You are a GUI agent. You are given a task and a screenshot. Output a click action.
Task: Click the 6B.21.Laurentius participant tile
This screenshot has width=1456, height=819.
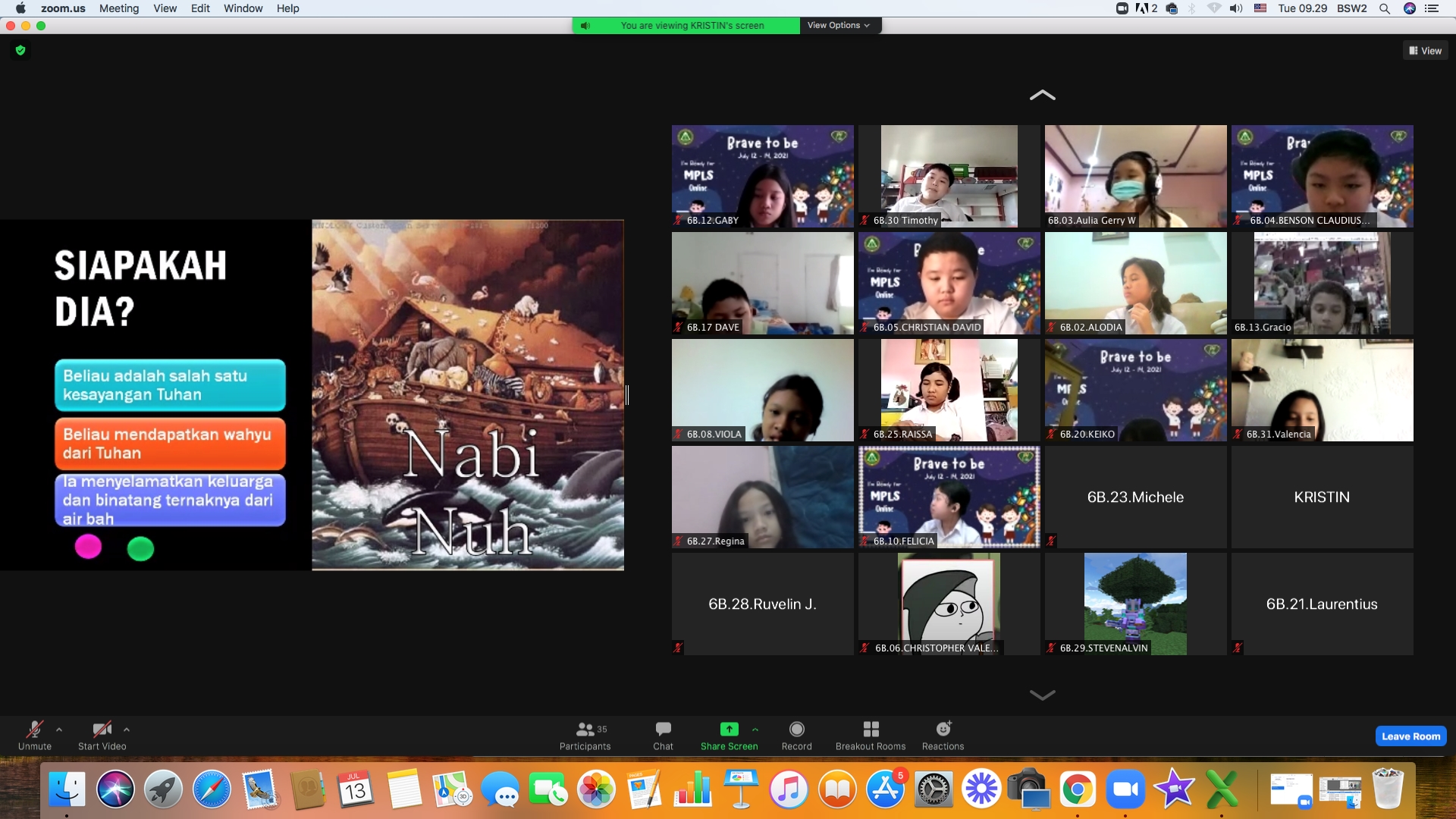(1322, 604)
